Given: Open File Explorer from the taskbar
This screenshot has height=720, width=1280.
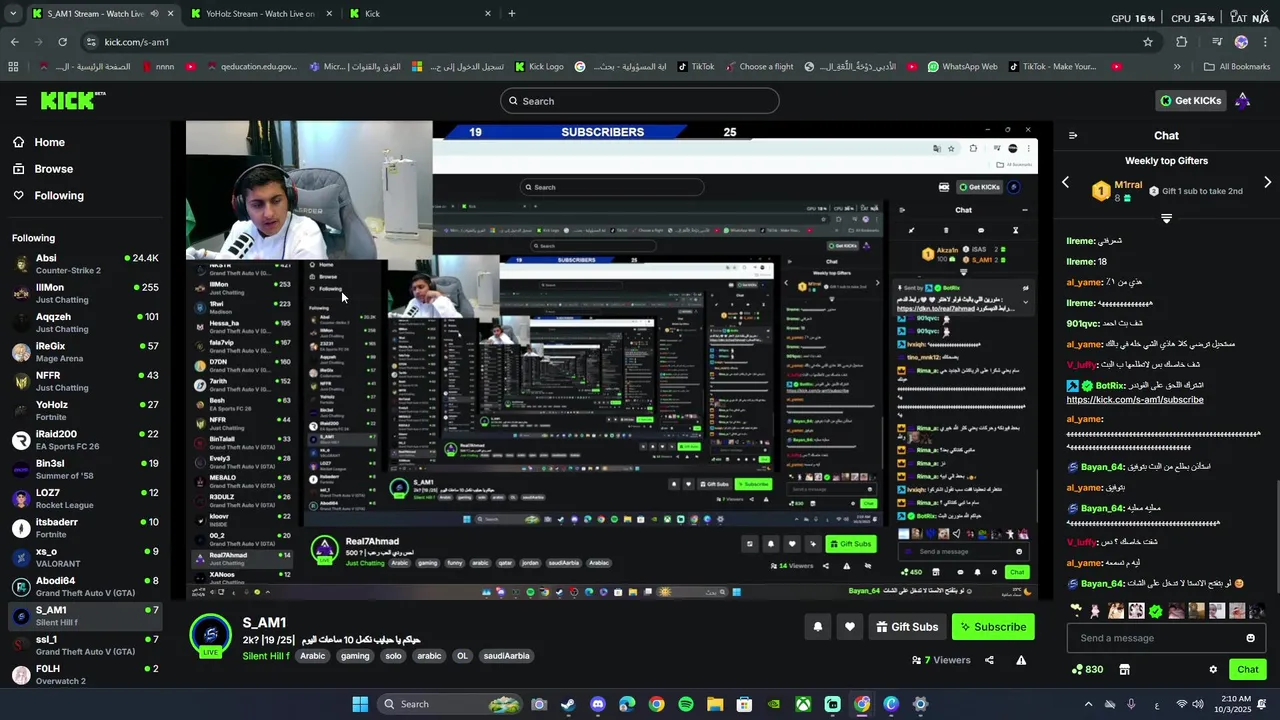Looking at the screenshot, I should pyautogui.click(x=715, y=704).
